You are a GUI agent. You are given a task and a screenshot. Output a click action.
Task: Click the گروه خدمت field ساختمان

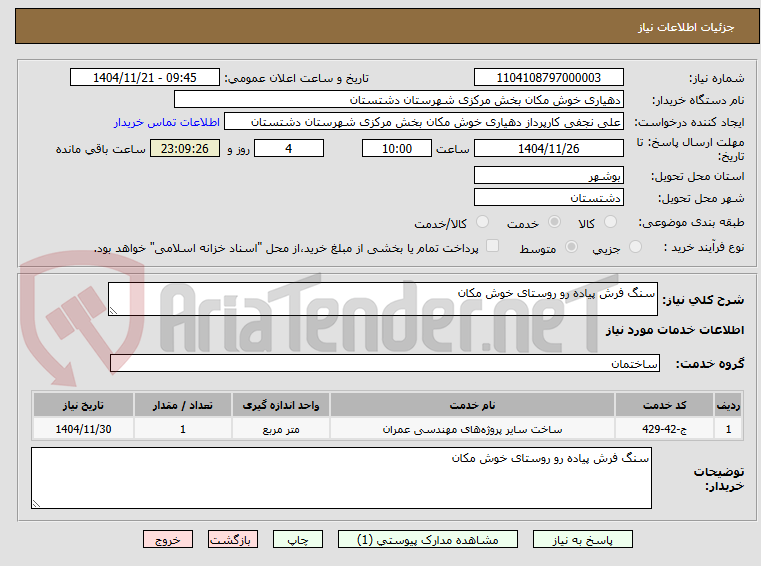point(385,363)
